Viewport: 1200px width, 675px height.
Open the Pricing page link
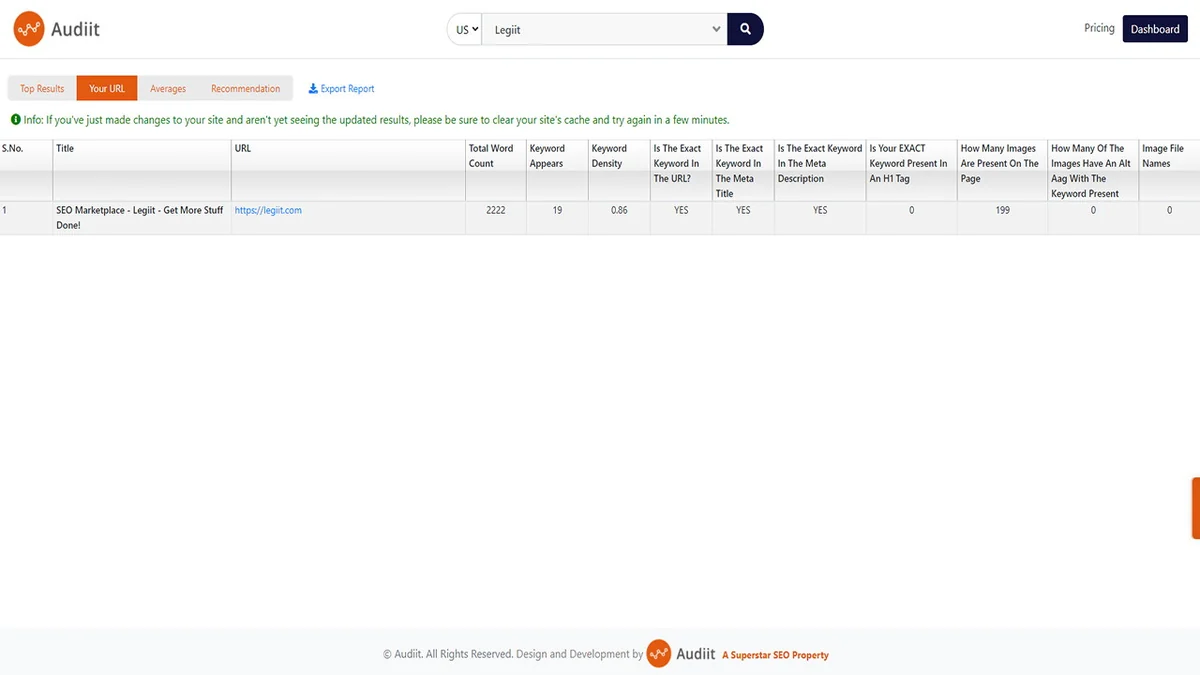click(1099, 28)
